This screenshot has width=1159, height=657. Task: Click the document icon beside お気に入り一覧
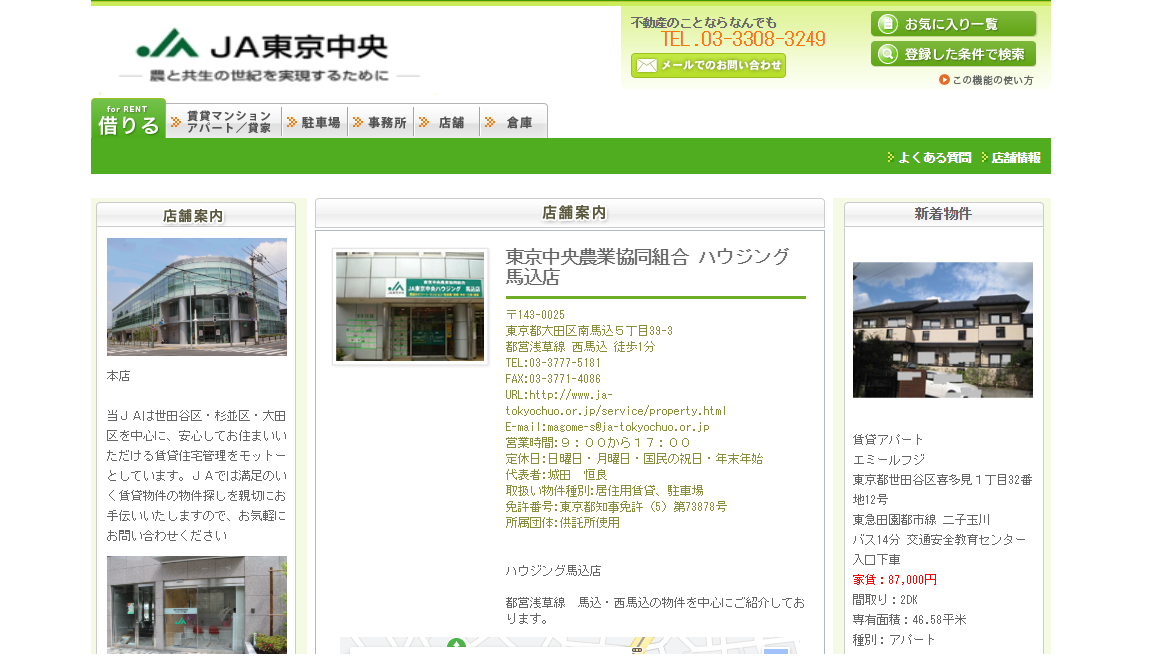point(888,24)
